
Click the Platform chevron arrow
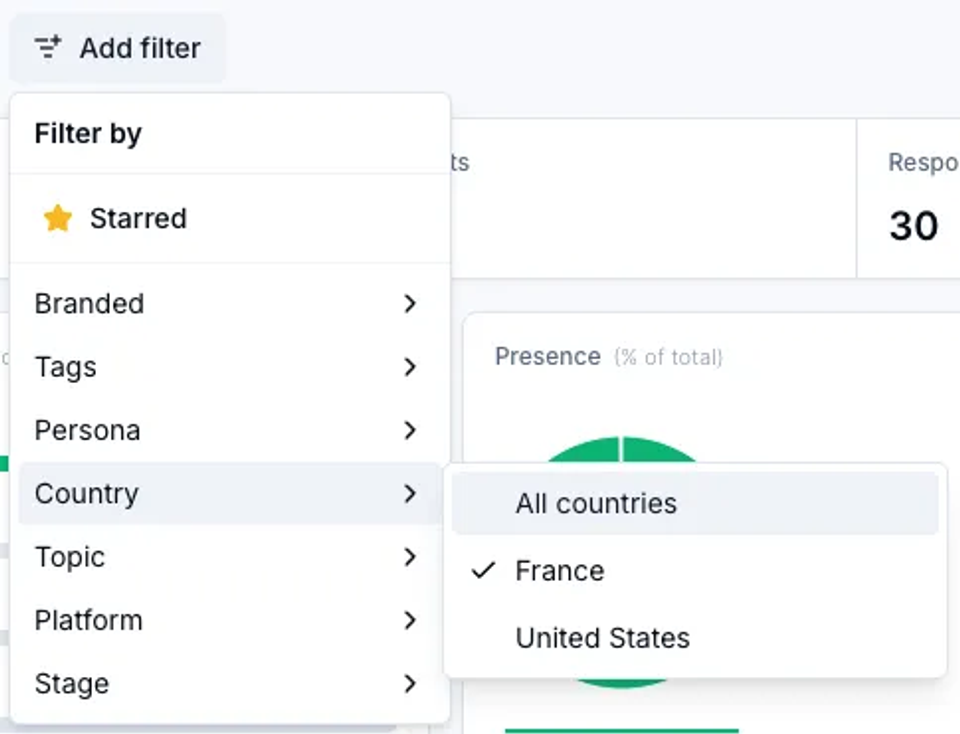pos(410,620)
